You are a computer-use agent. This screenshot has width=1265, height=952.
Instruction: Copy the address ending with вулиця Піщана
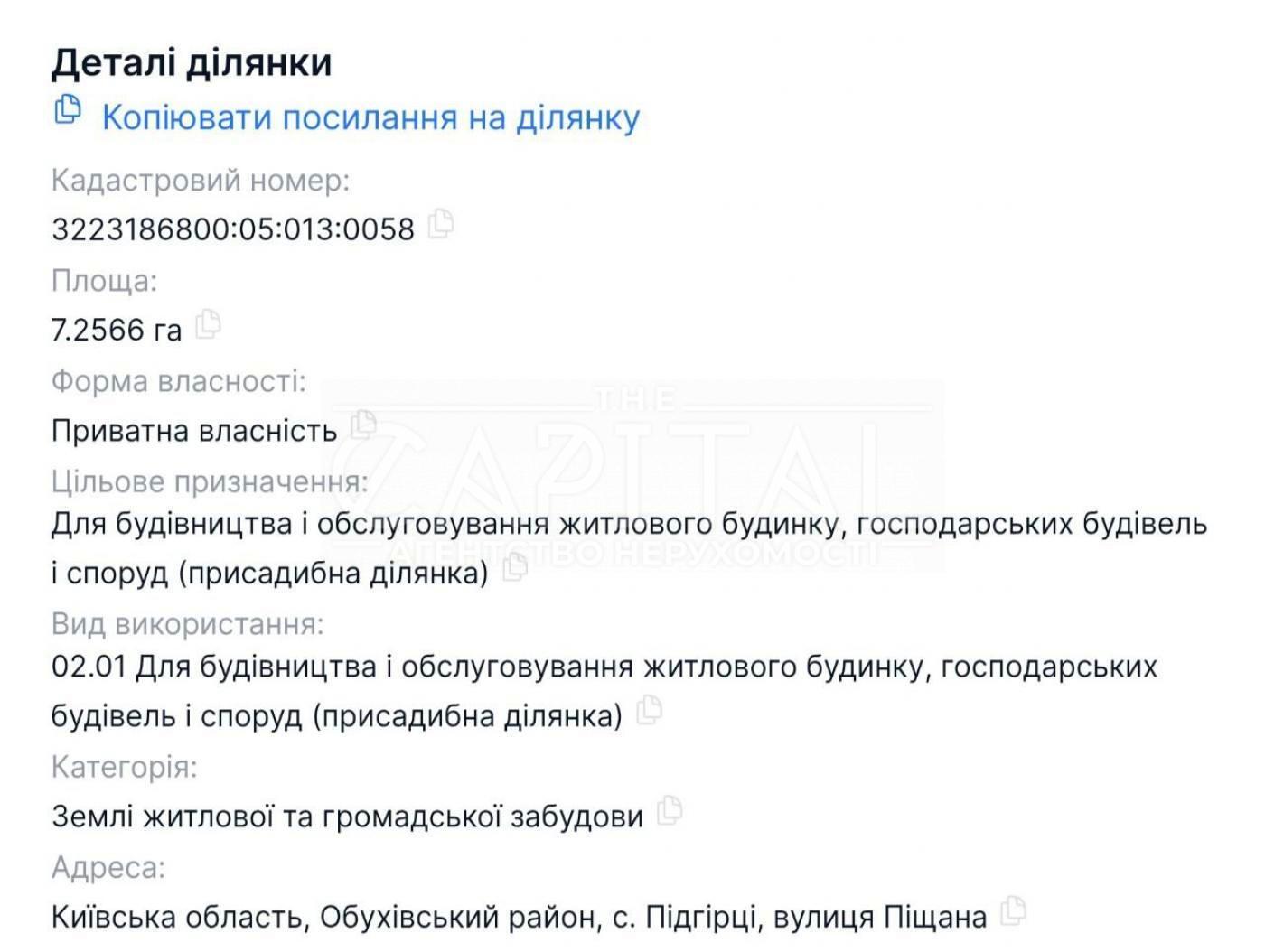point(1013,910)
